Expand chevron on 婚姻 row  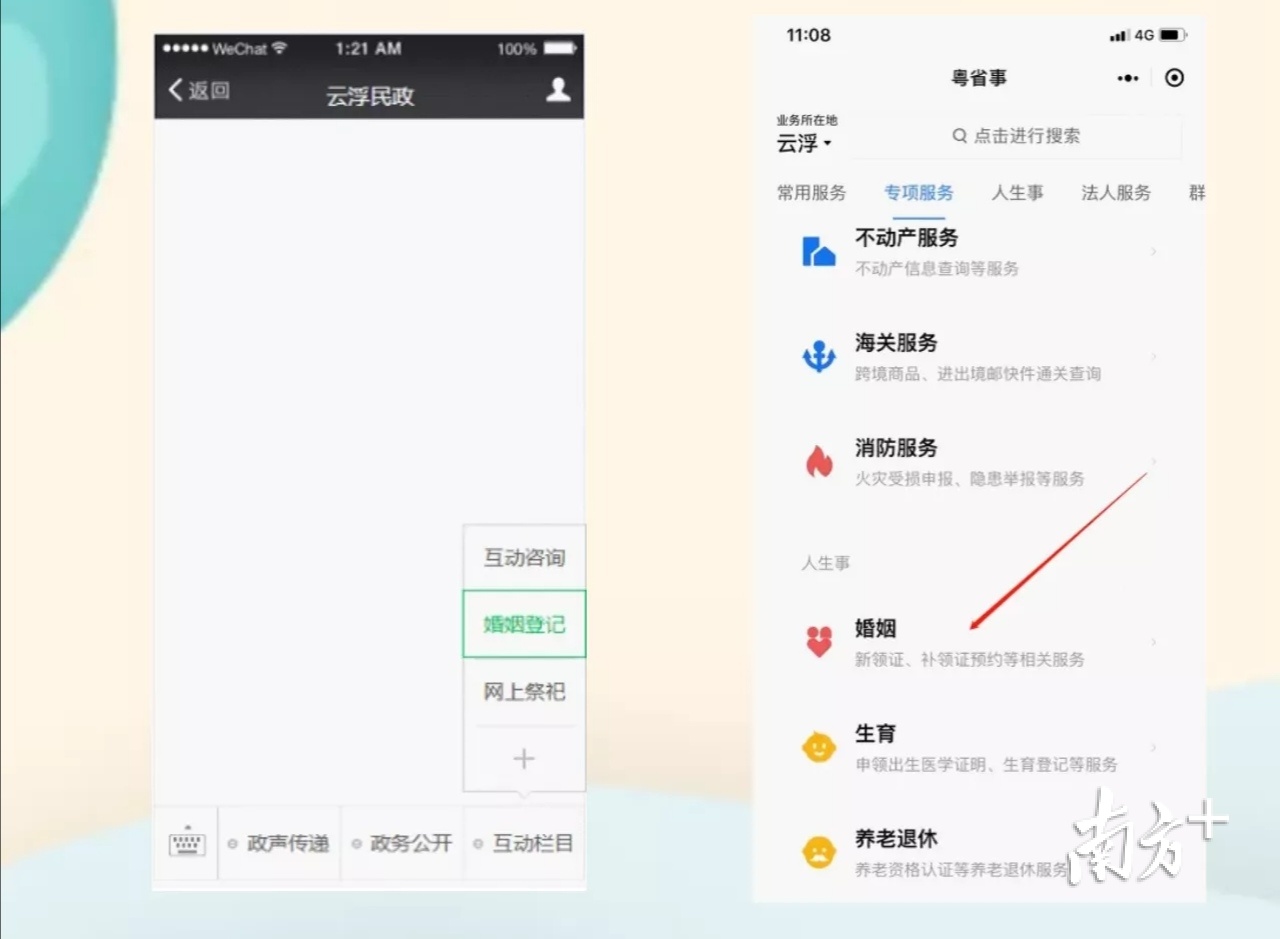(1153, 641)
